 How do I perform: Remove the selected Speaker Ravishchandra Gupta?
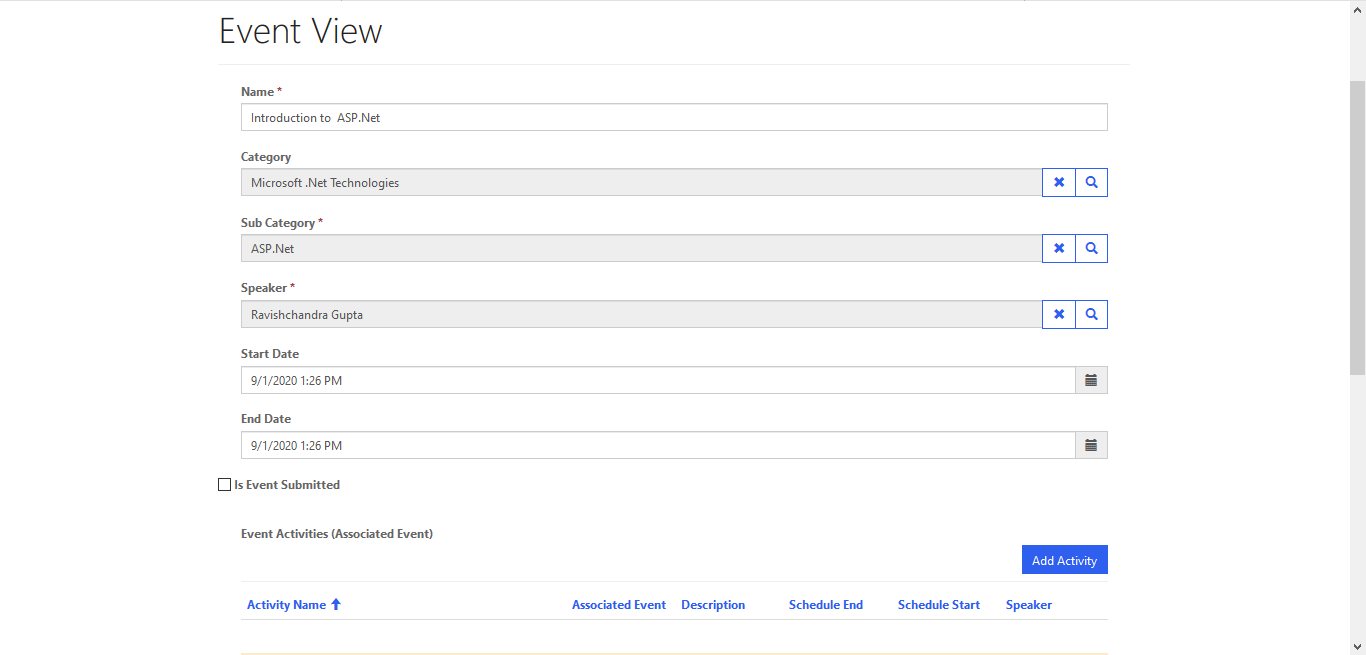tap(1058, 314)
